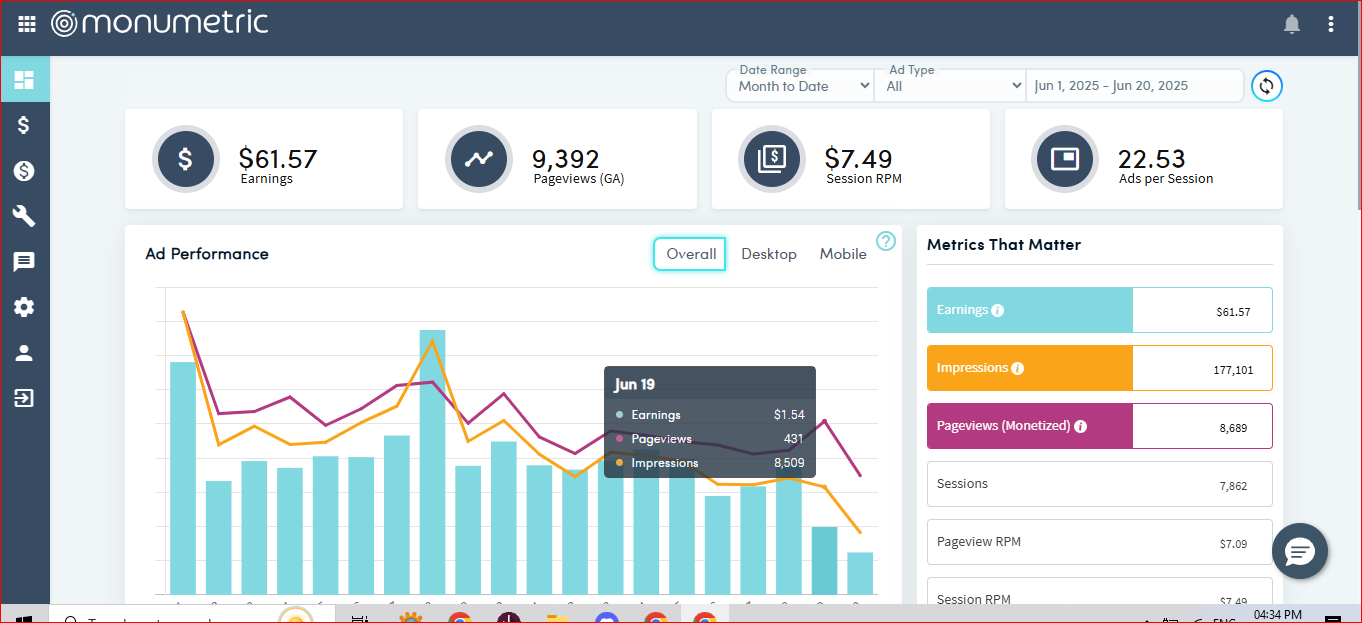This screenshot has height=623, width=1362.
Task: Toggle Session RPM row under Metrics That Matter
Action: pos(1100,591)
